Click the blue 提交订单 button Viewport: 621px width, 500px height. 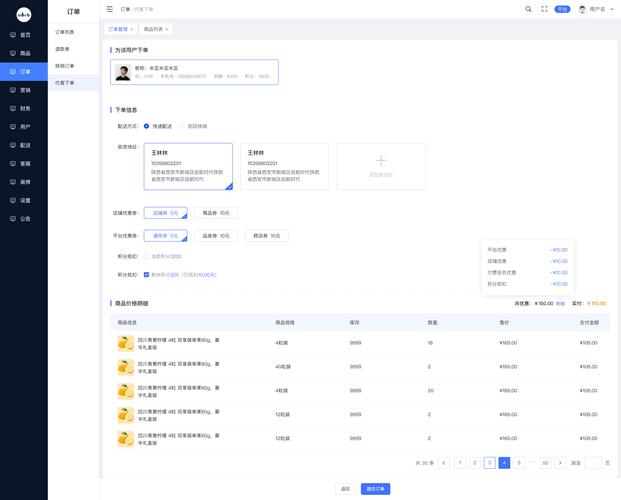(375, 489)
